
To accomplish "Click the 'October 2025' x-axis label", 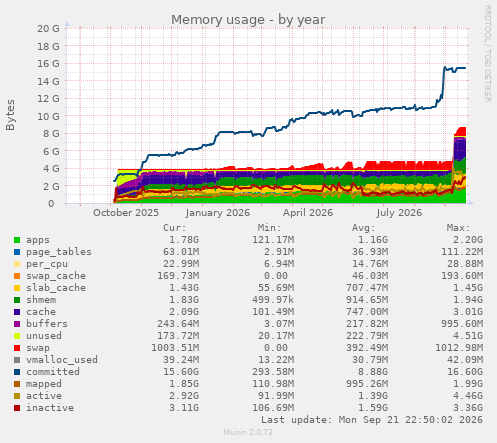I will (126, 213).
